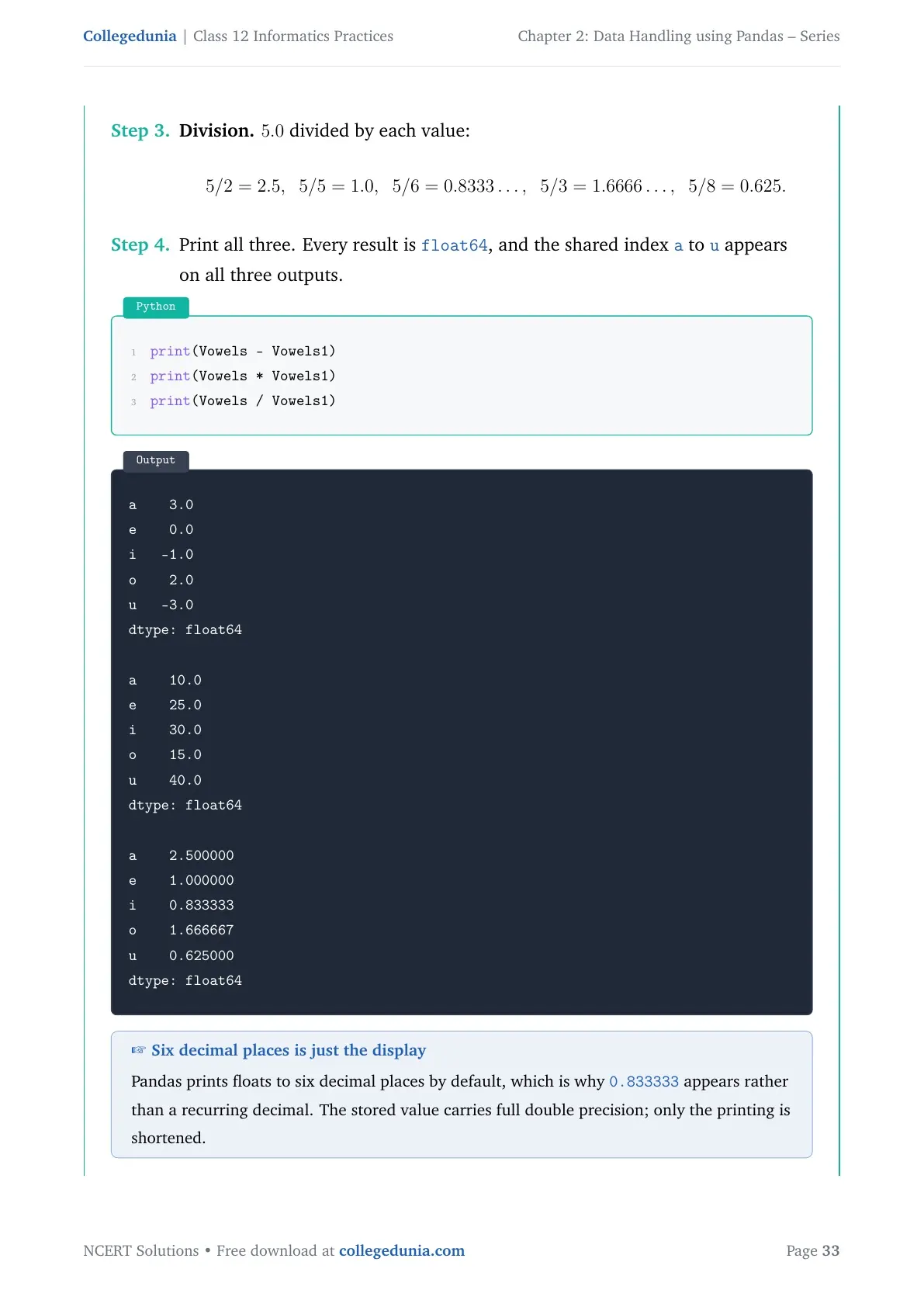
Task: Click output value 0.833333
Action: point(202,905)
